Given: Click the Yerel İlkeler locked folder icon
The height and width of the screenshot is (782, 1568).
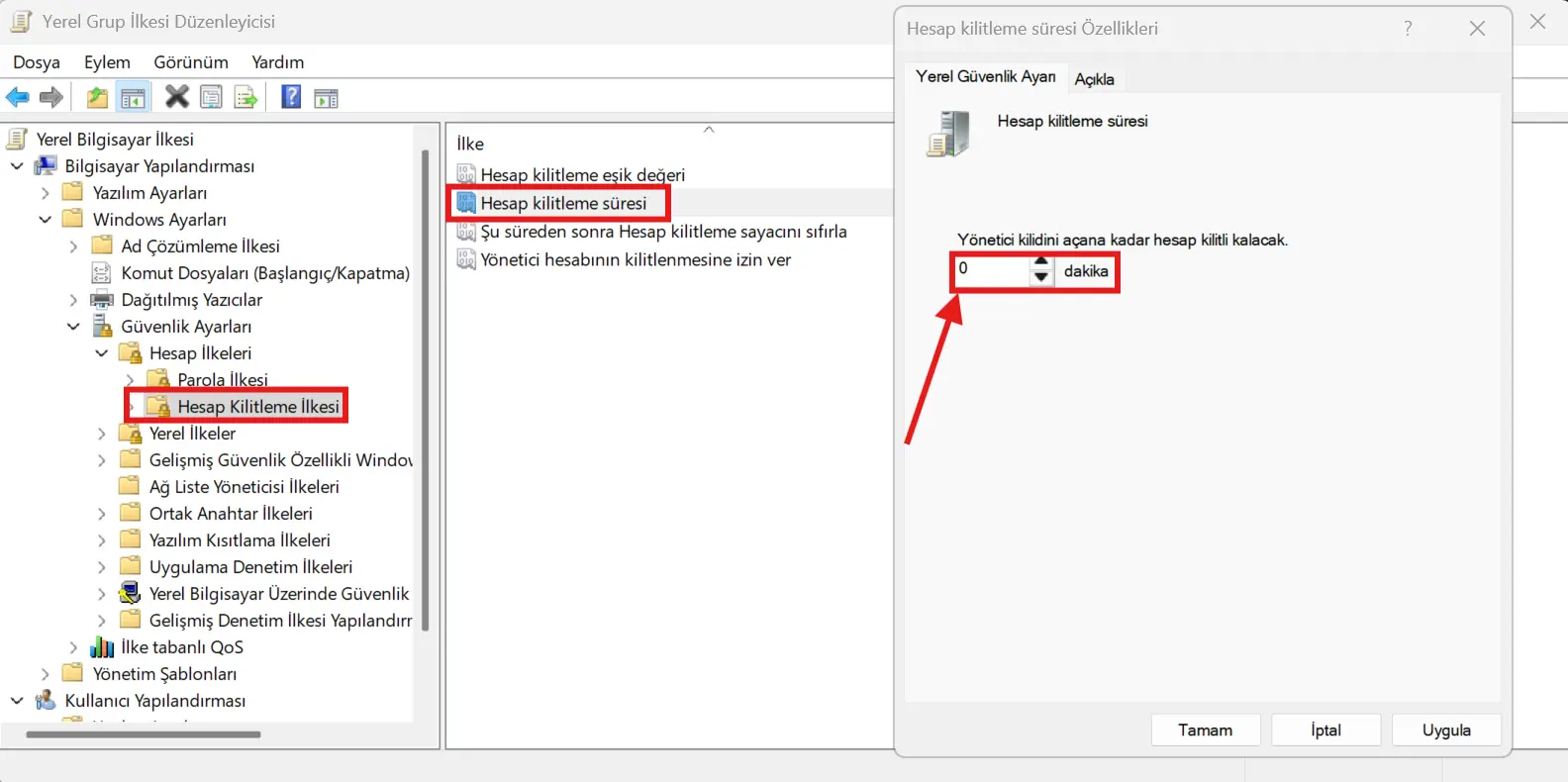Looking at the screenshot, I should coord(130,433).
